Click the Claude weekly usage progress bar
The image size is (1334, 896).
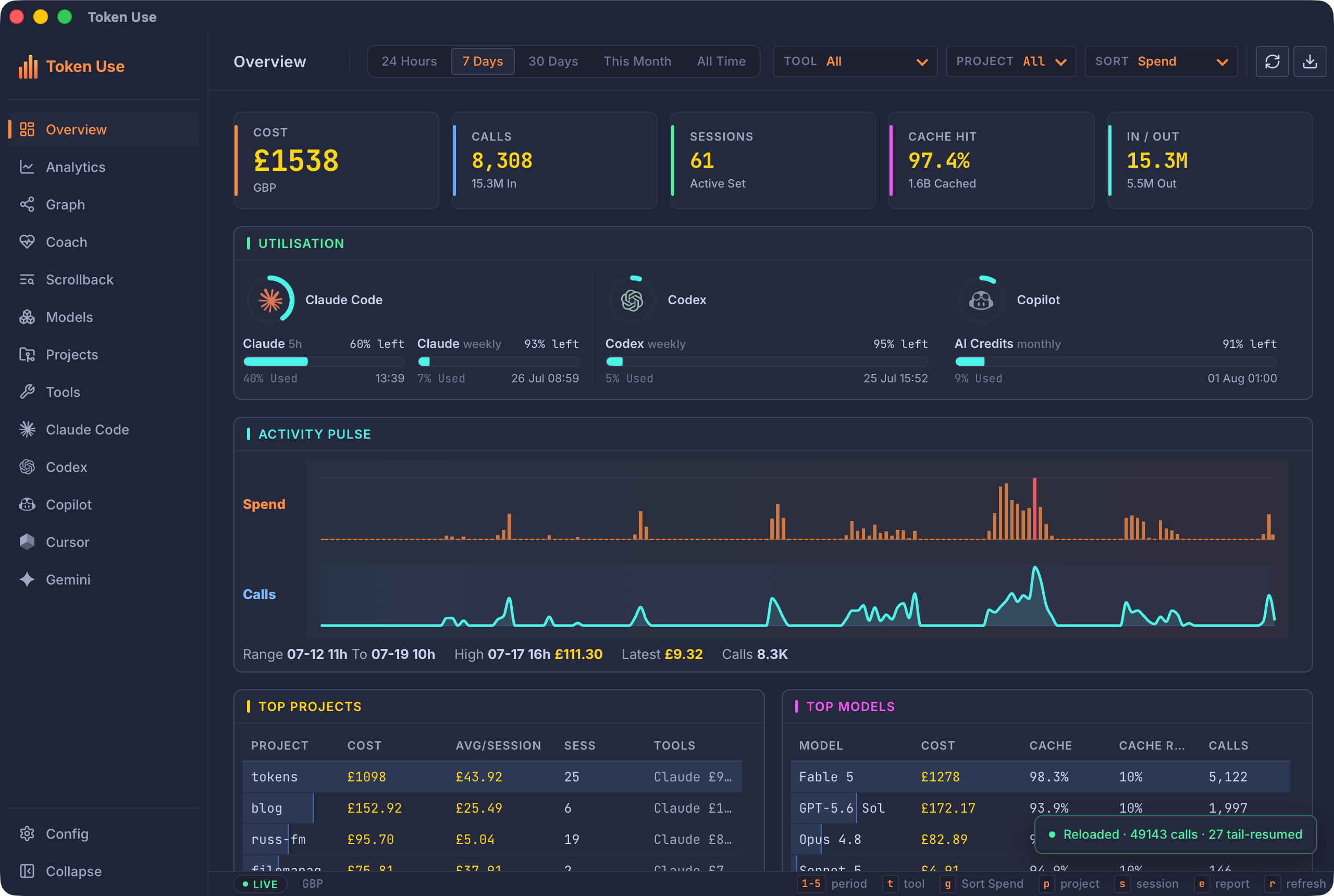click(498, 361)
